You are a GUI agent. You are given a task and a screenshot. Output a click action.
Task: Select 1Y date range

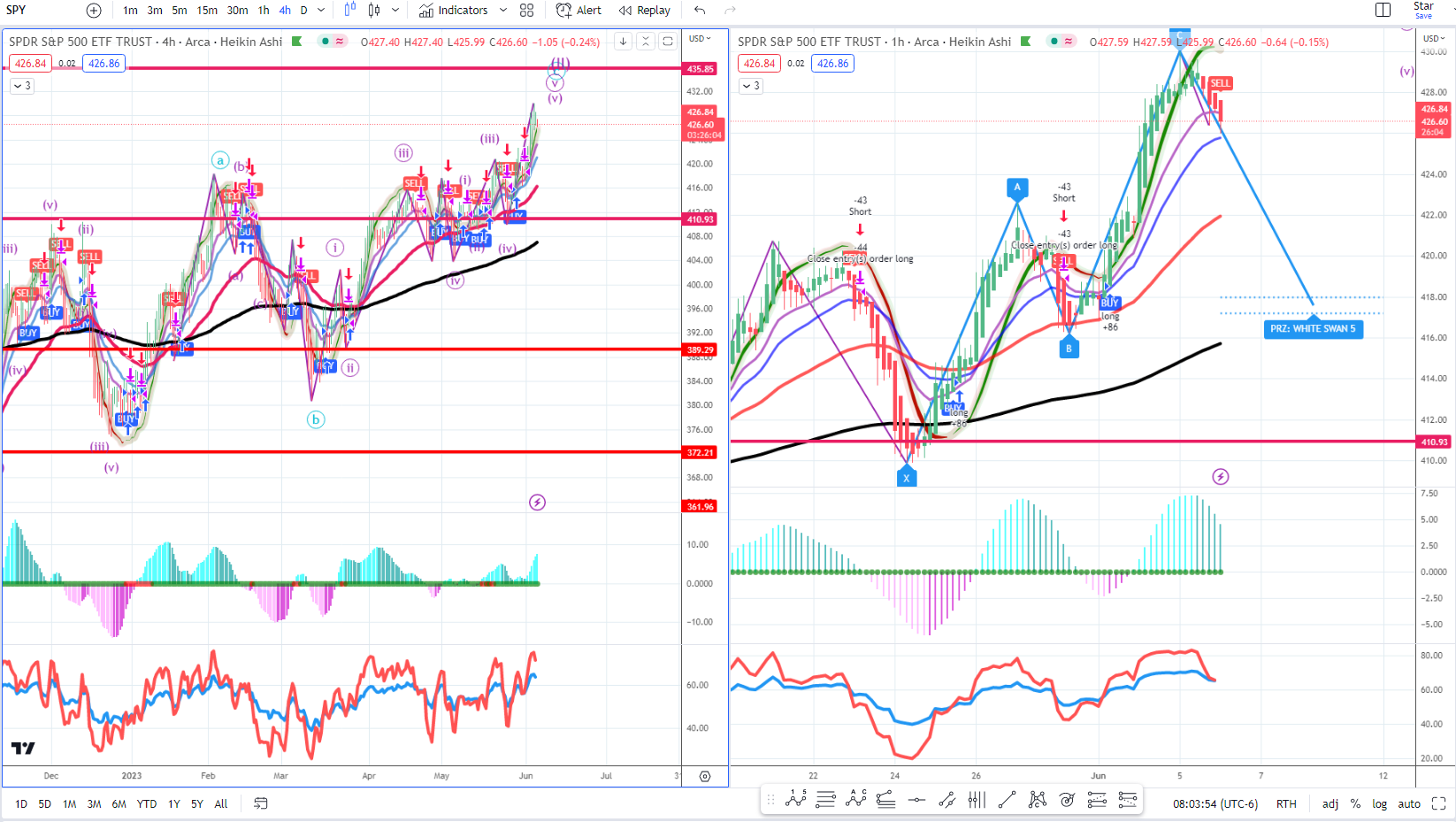[x=174, y=804]
